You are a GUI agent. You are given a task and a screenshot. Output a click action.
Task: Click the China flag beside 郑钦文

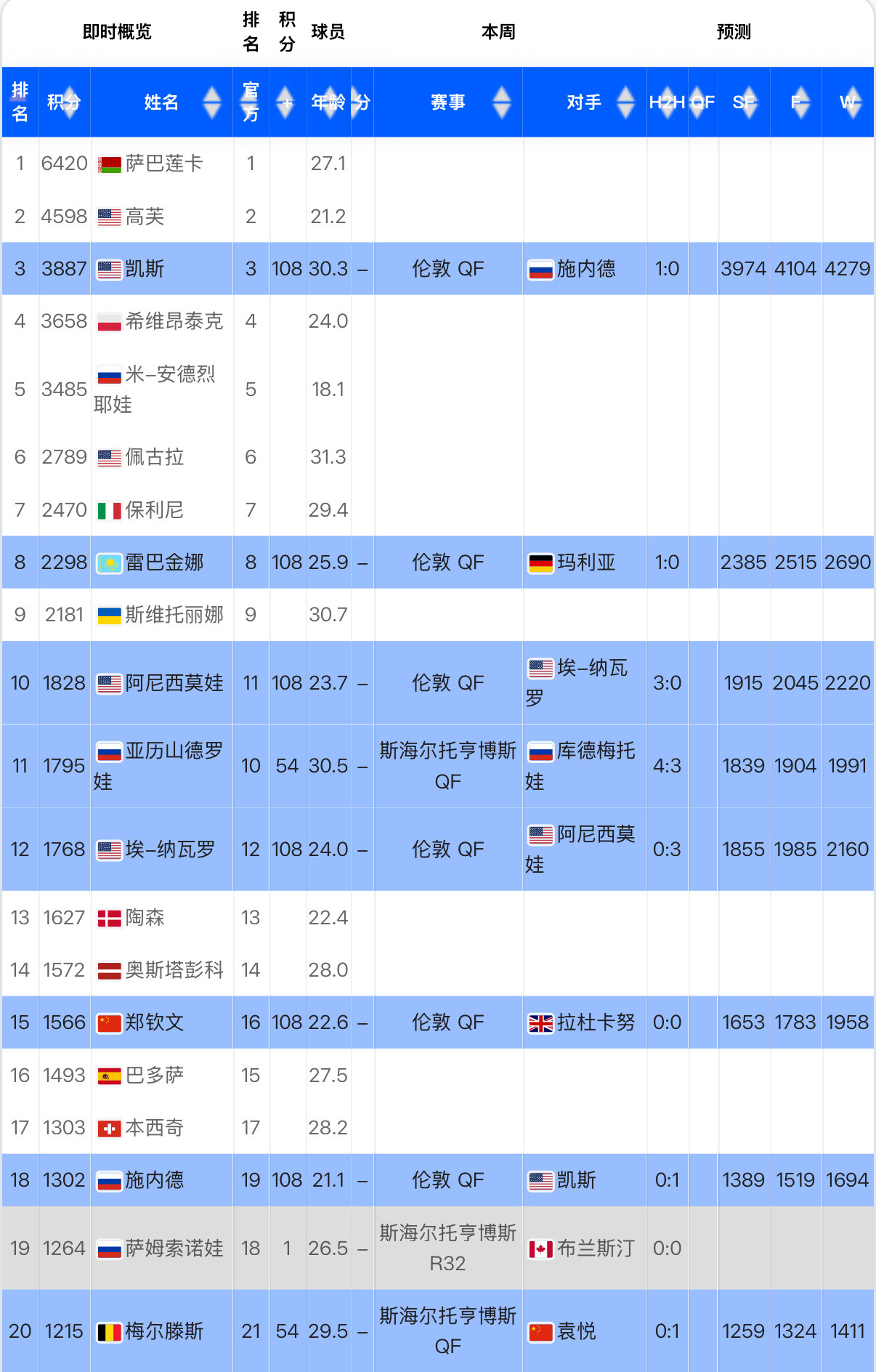(x=110, y=1023)
